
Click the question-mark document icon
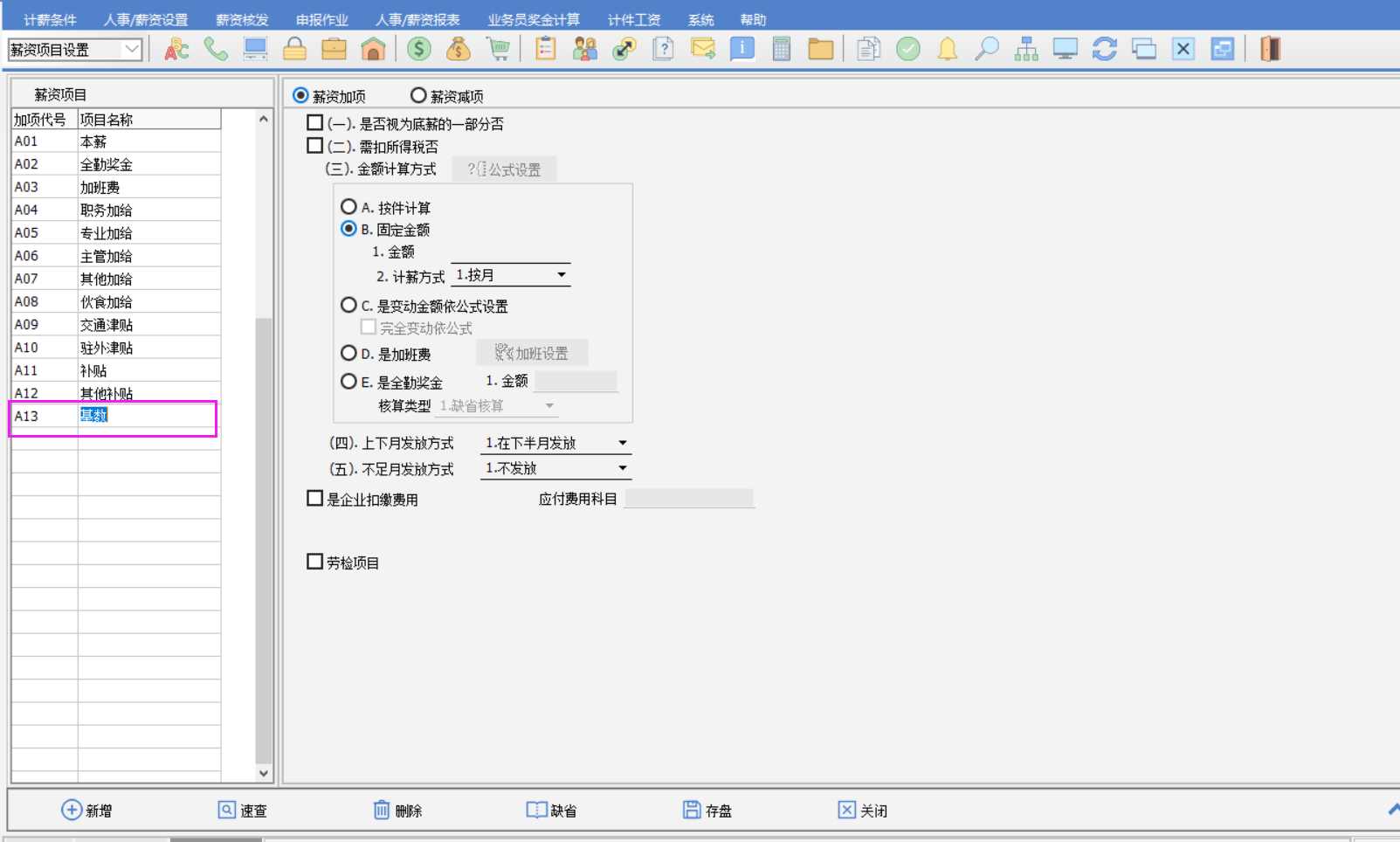(x=664, y=49)
